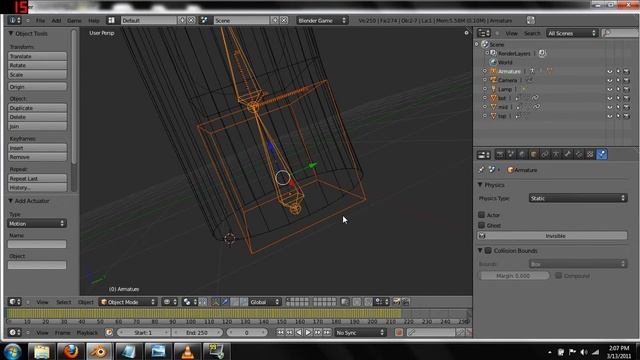Expand the Armature row in outliner
This screenshot has width=640, height=360.
[x=485, y=71]
